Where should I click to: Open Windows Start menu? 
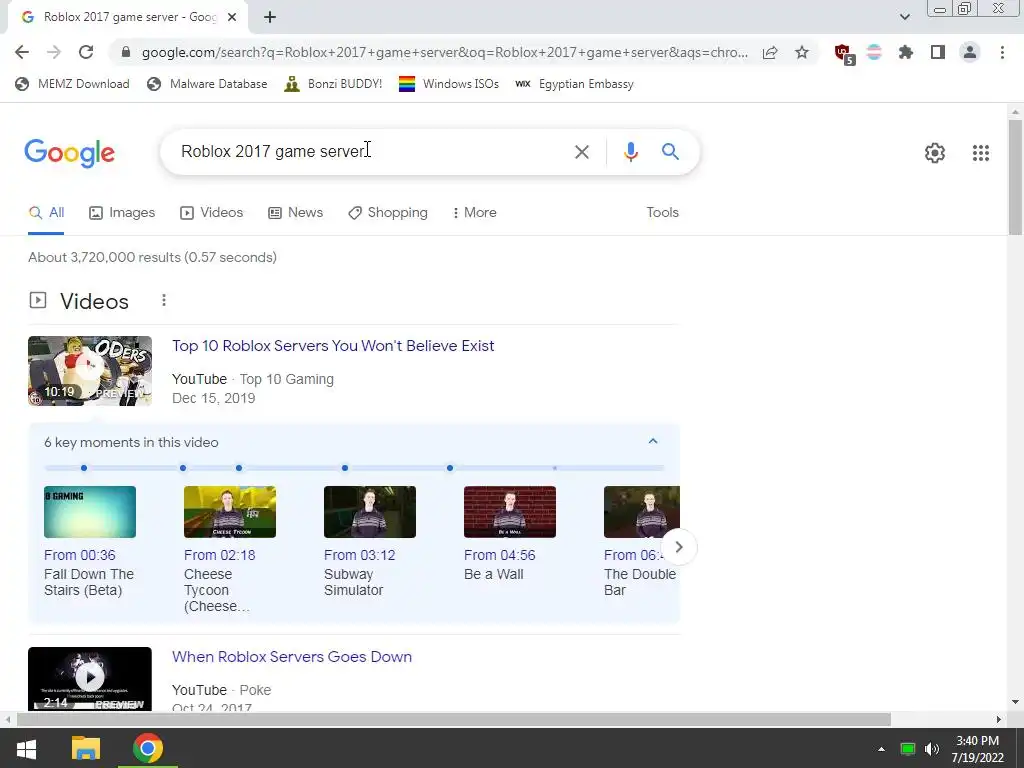(x=26, y=748)
